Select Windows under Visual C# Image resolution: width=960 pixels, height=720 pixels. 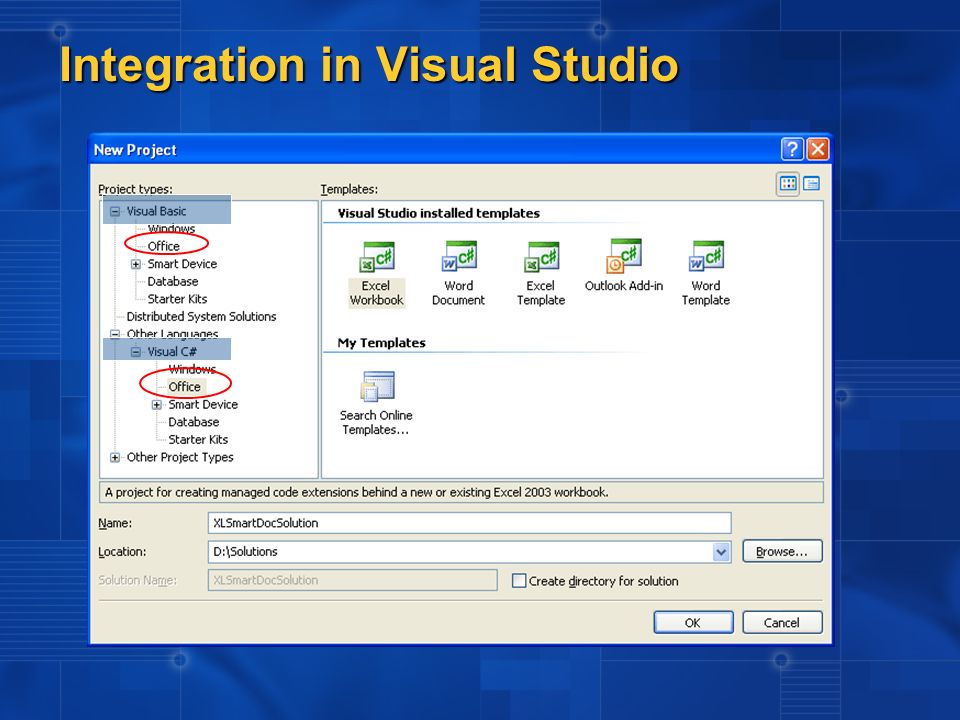pos(192,369)
